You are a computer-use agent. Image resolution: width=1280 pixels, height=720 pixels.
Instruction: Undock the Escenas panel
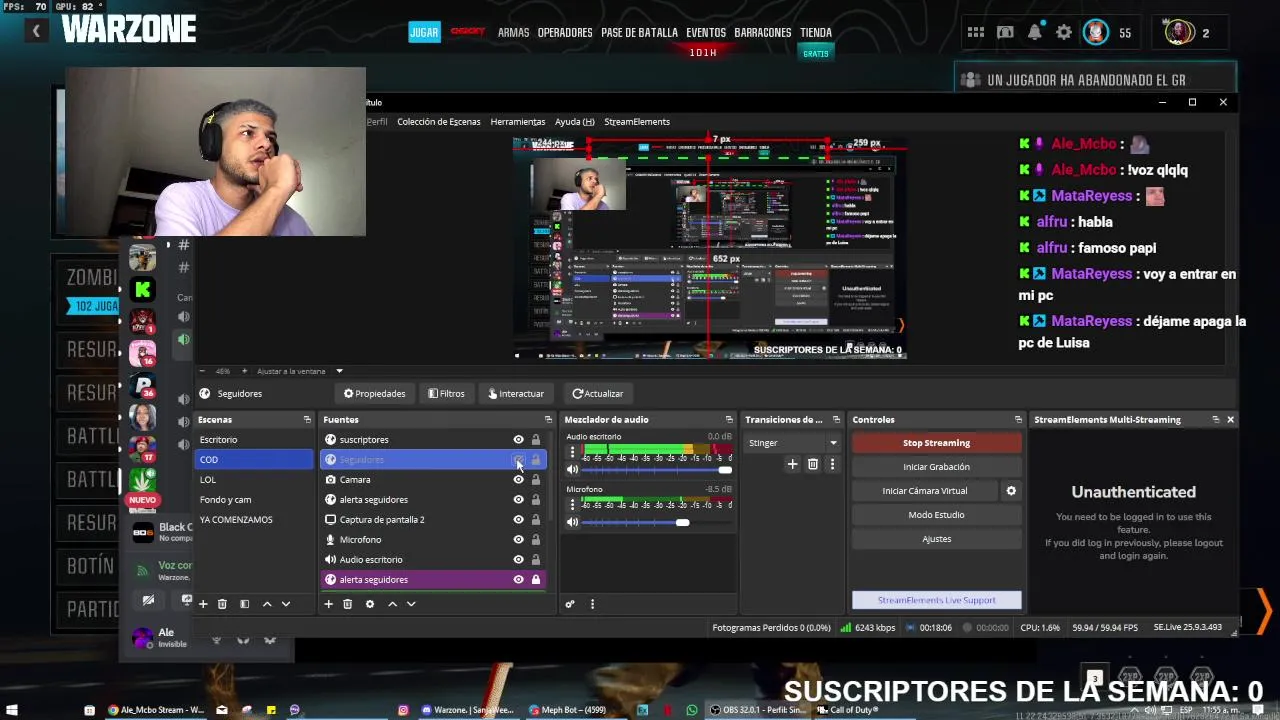pyautogui.click(x=307, y=420)
